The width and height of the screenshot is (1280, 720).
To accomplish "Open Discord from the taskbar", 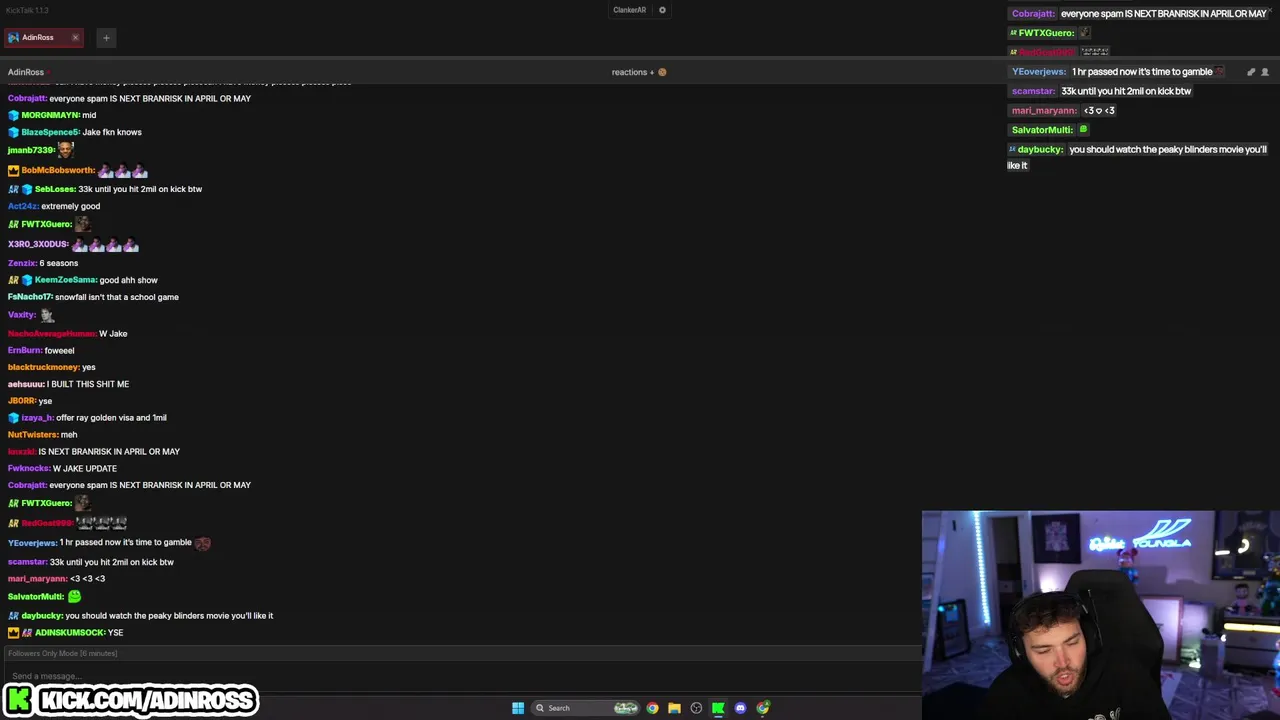I will (x=740, y=708).
